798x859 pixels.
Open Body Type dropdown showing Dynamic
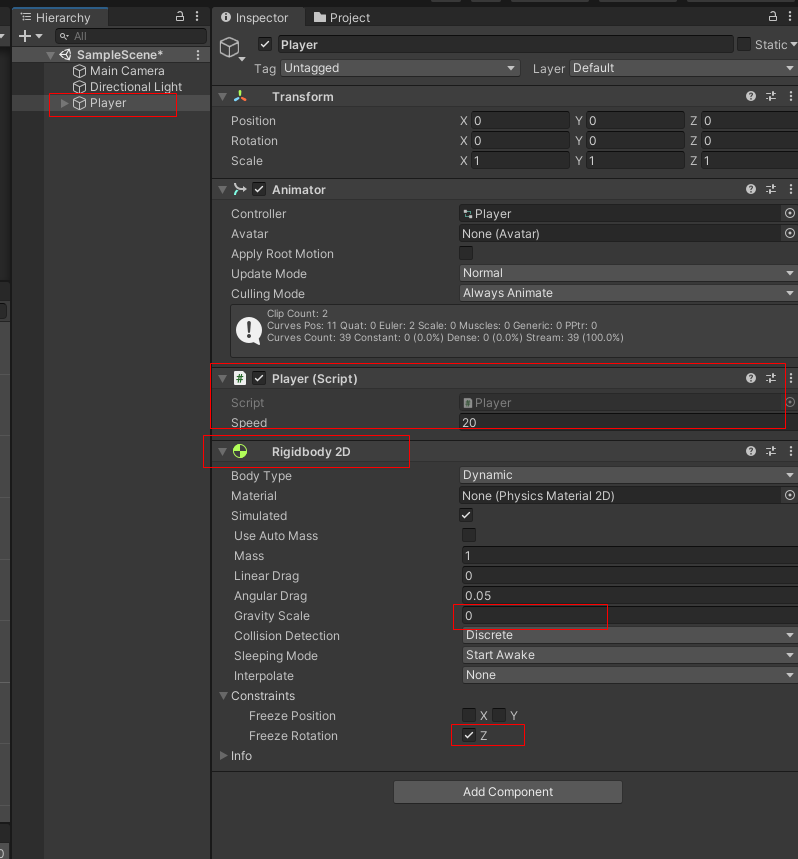pyautogui.click(x=628, y=475)
